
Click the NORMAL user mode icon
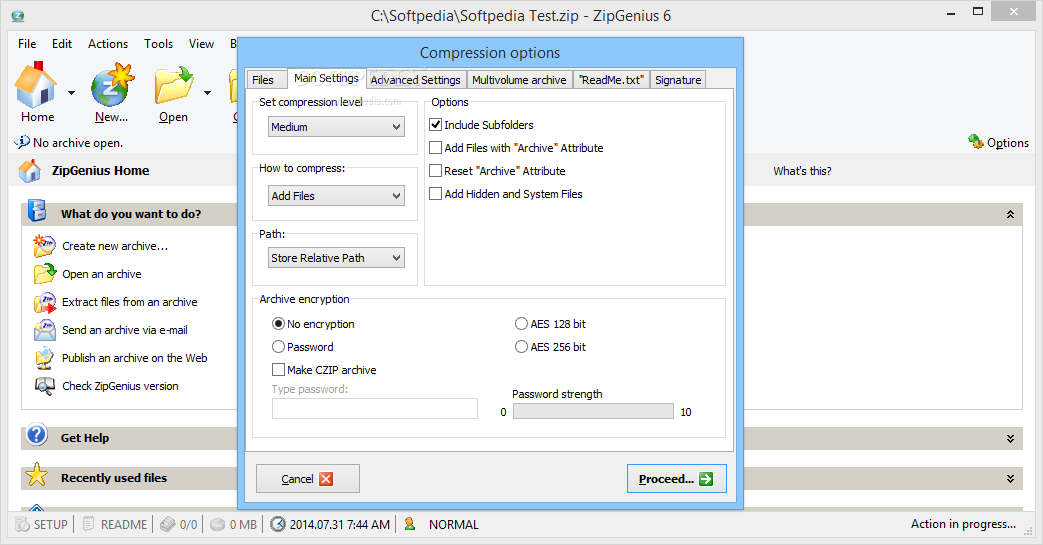click(x=410, y=524)
